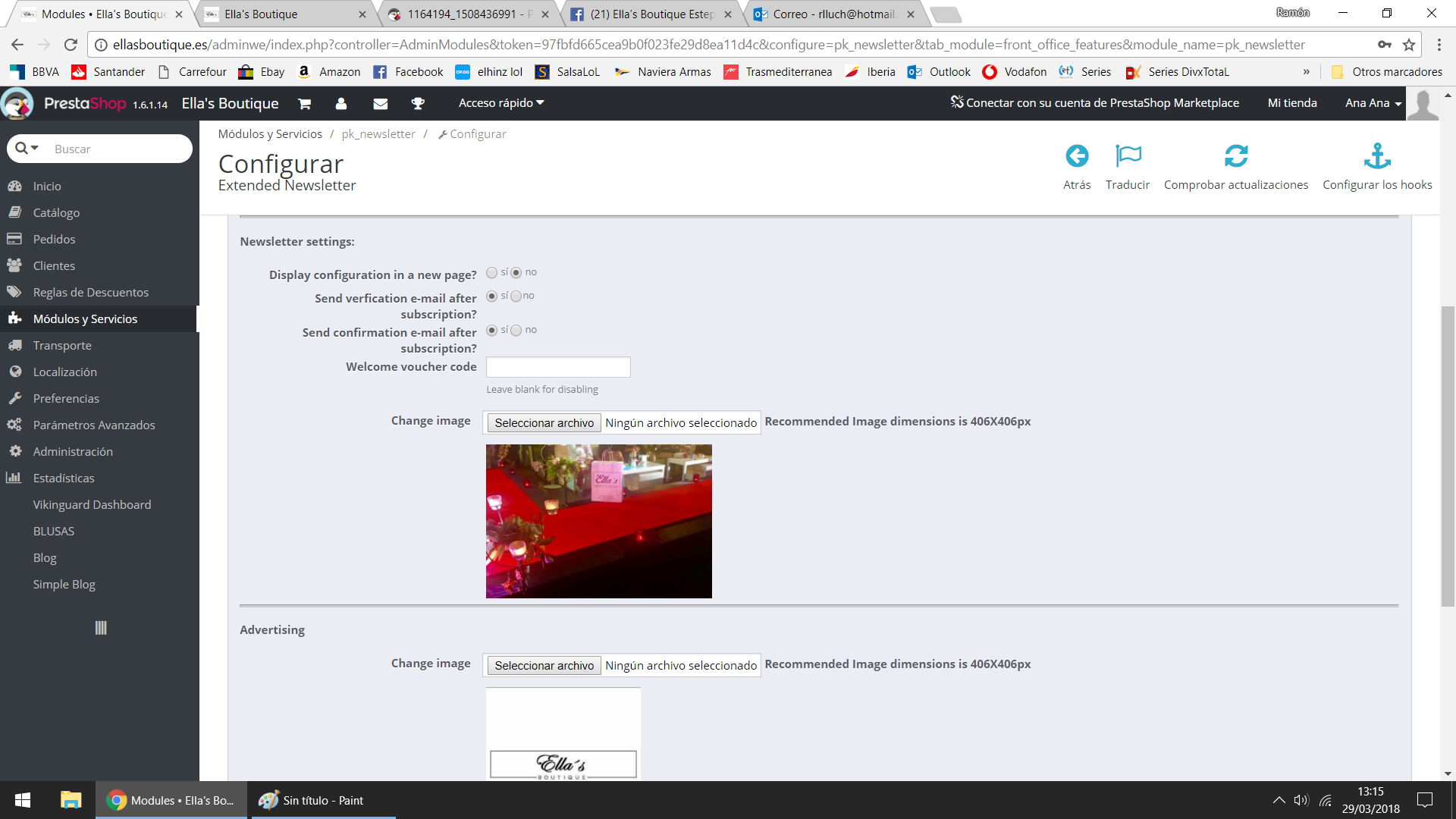
Task: Click the Traducir flag icon
Action: coord(1128,156)
